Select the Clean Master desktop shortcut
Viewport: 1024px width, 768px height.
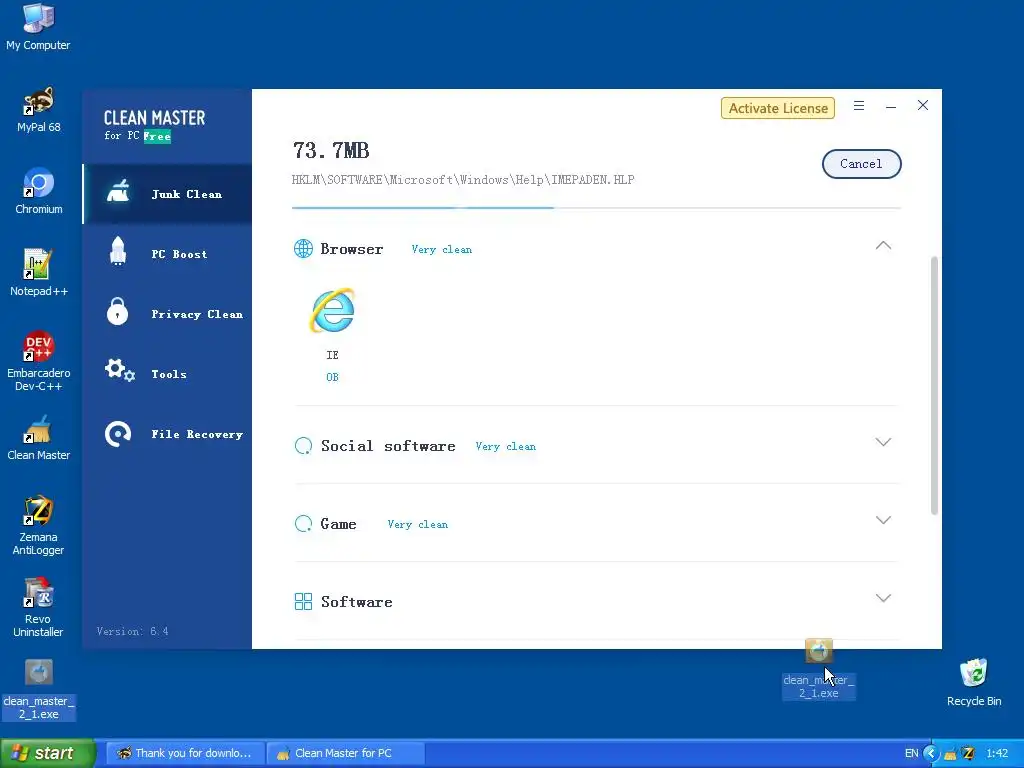click(x=39, y=438)
